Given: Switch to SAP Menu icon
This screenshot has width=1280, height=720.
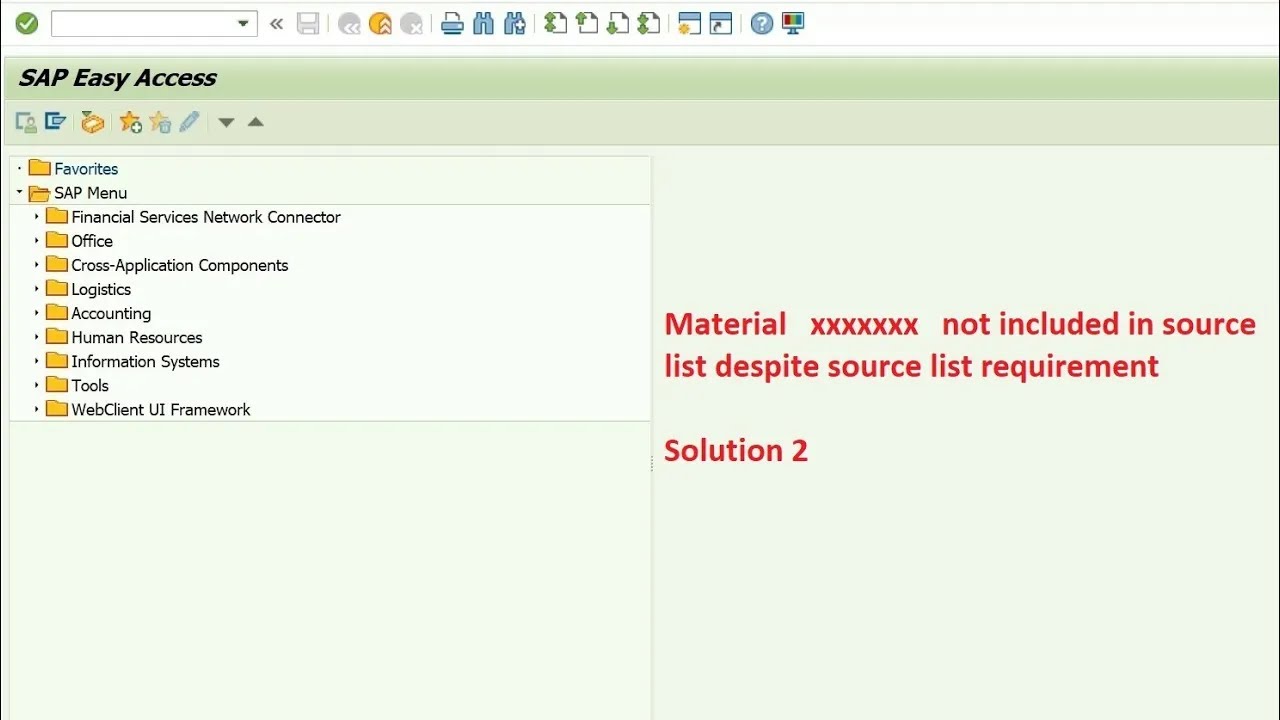Looking at the screenshot, I should 55,122.
